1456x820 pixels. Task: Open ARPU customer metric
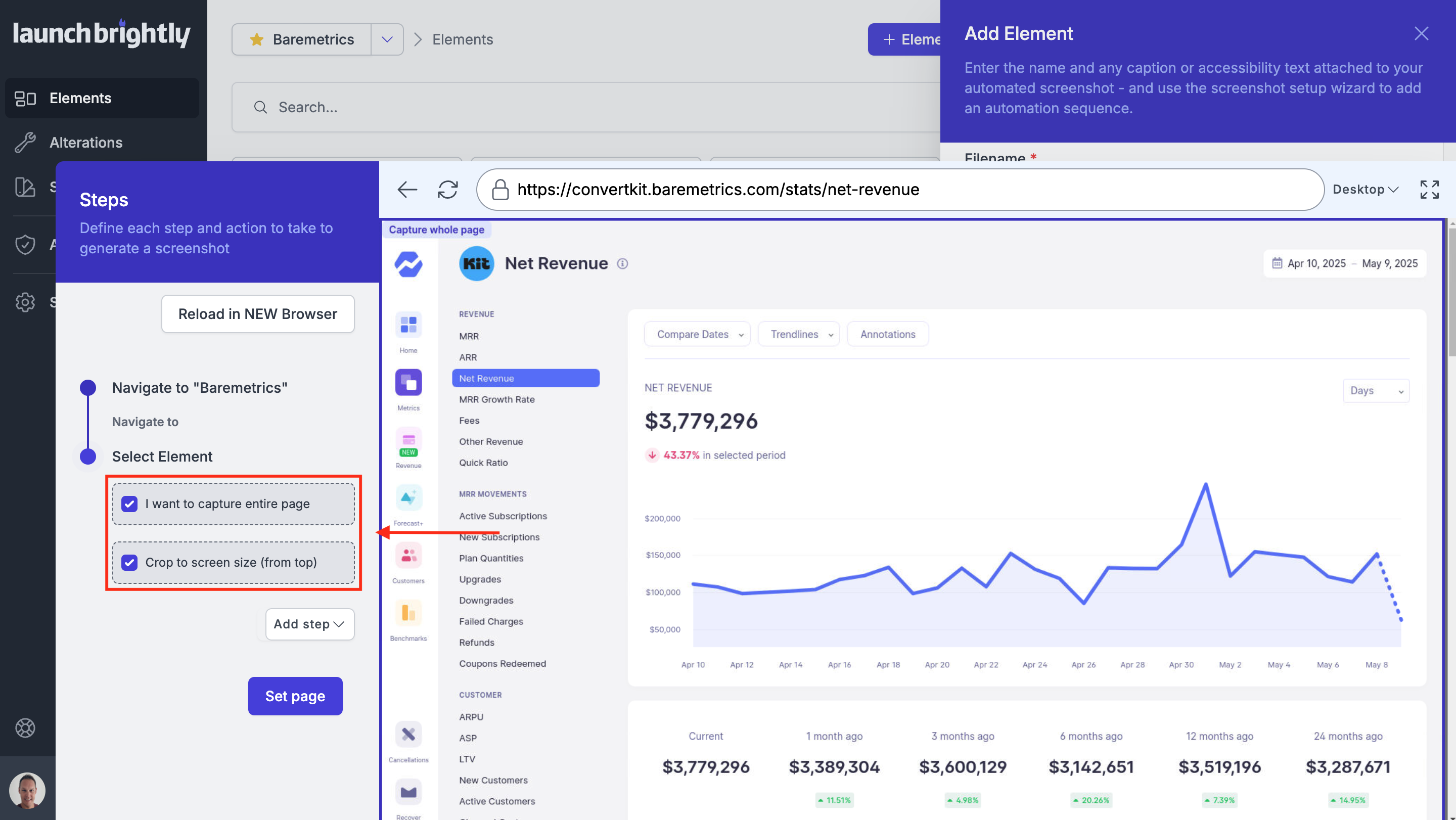pos(471,717)
